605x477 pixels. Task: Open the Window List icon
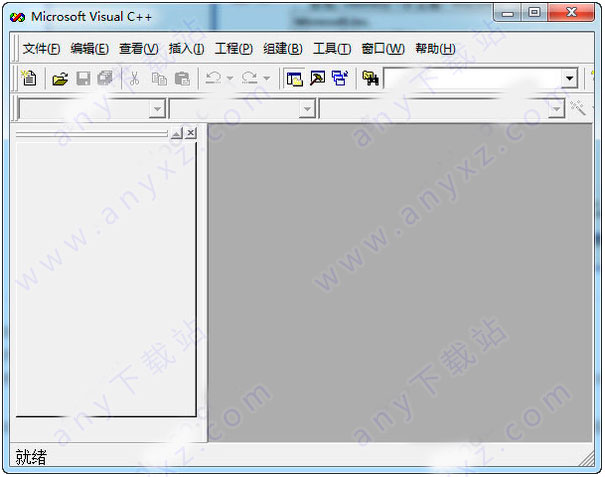tap(340, 78)
